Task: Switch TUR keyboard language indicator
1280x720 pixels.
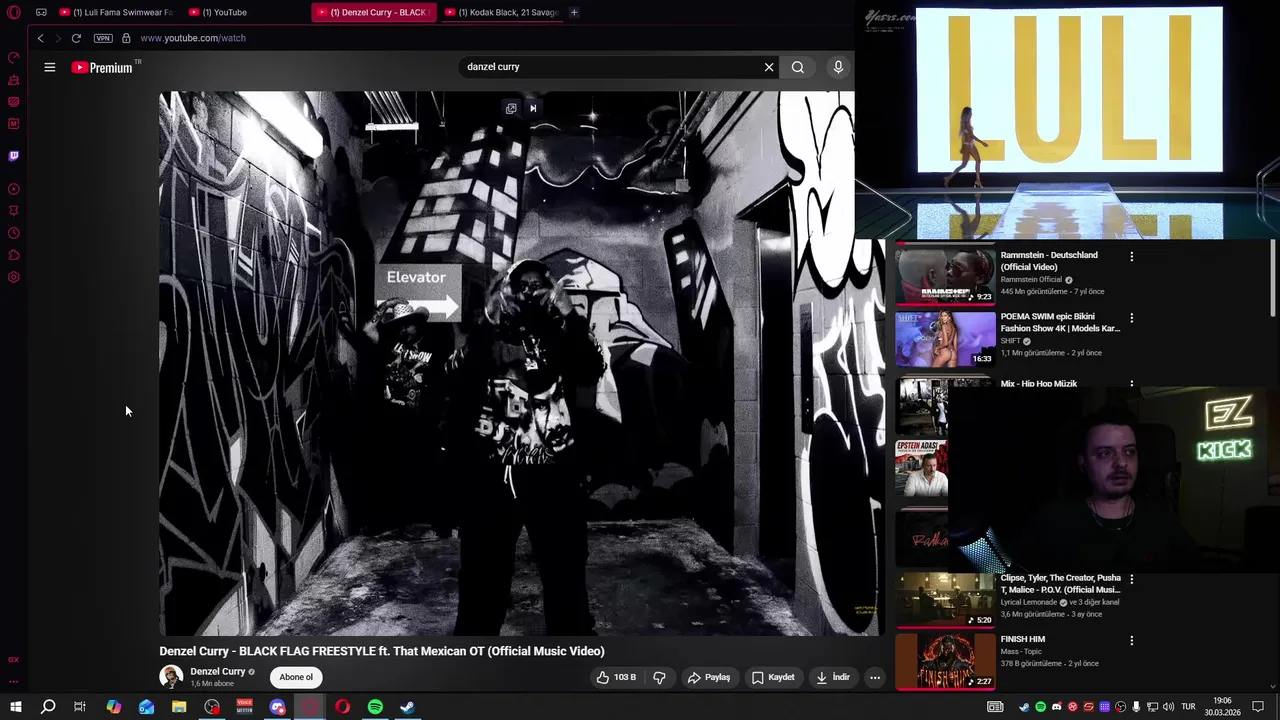Action: 1188,707
